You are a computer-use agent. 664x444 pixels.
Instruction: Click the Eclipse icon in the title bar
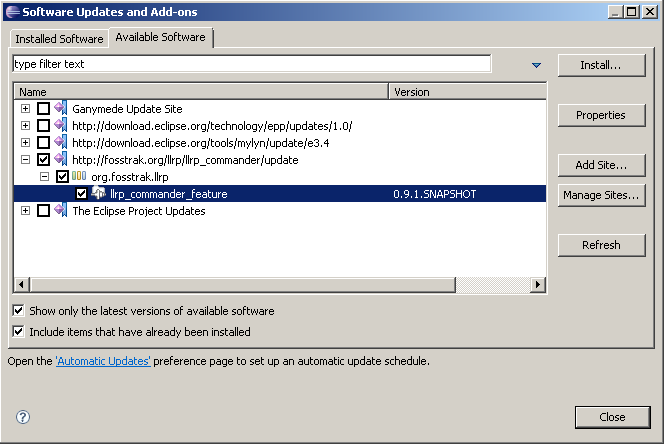click(12, 11)
